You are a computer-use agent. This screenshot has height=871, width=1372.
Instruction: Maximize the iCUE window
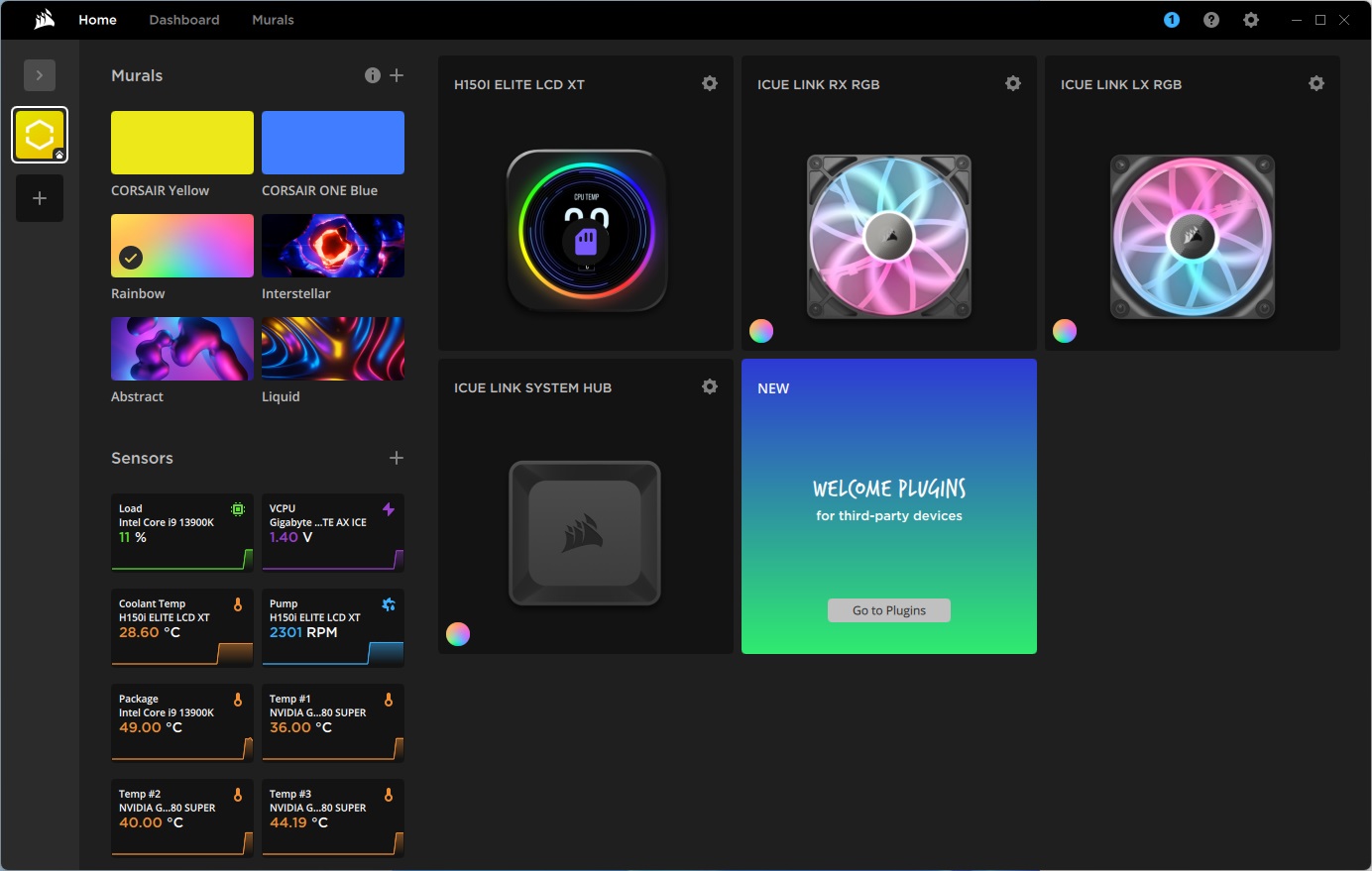click(1320, 20)
